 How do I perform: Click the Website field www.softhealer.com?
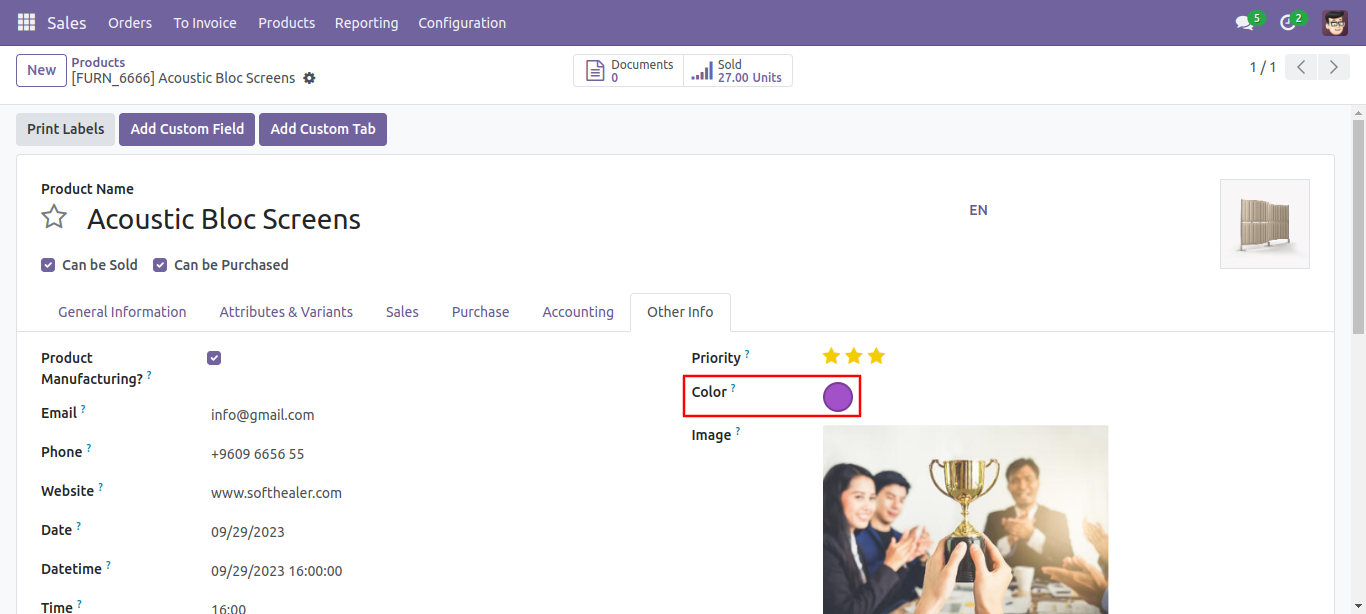point(276,493)
